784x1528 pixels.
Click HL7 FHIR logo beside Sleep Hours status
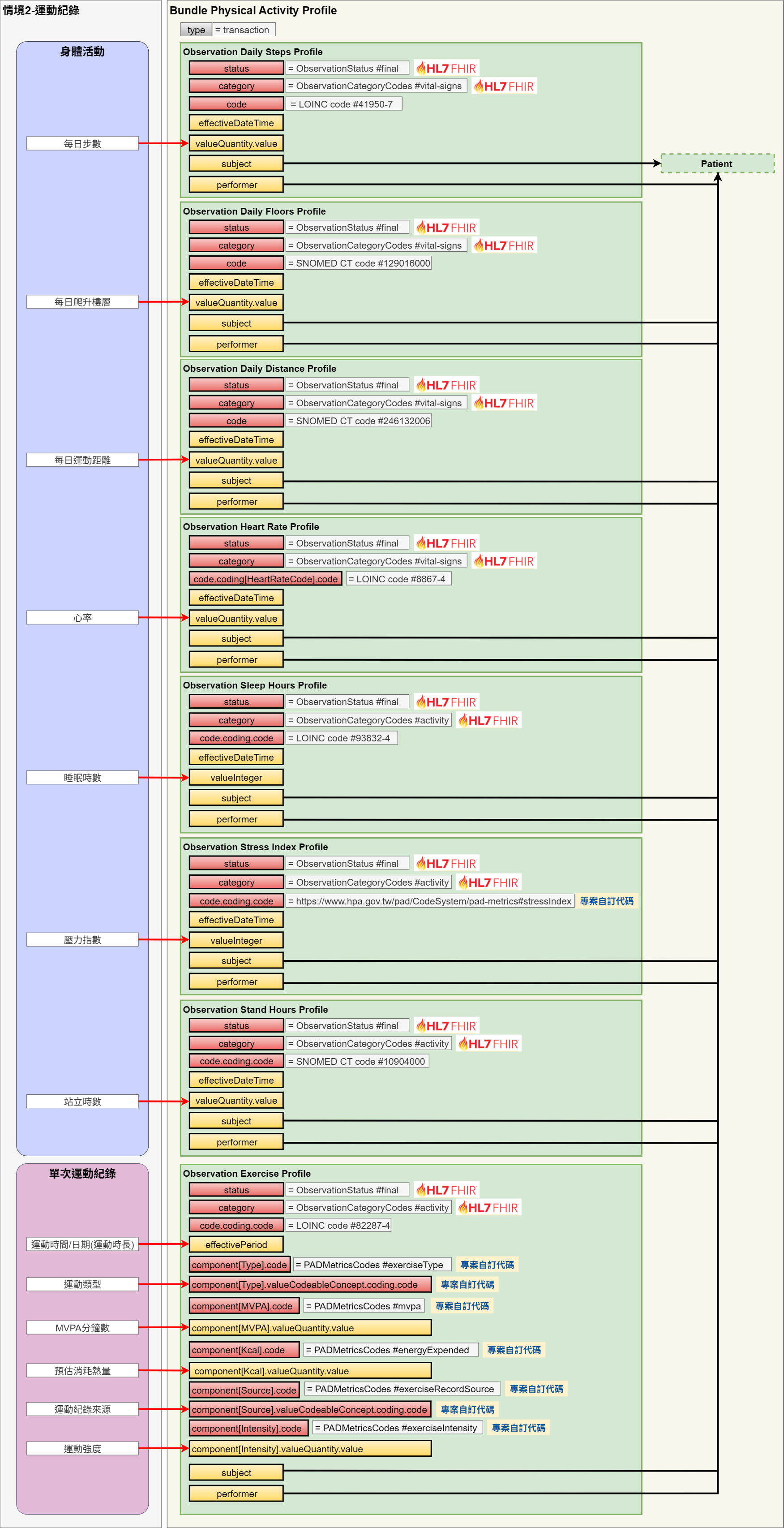[x=446, y=702]
